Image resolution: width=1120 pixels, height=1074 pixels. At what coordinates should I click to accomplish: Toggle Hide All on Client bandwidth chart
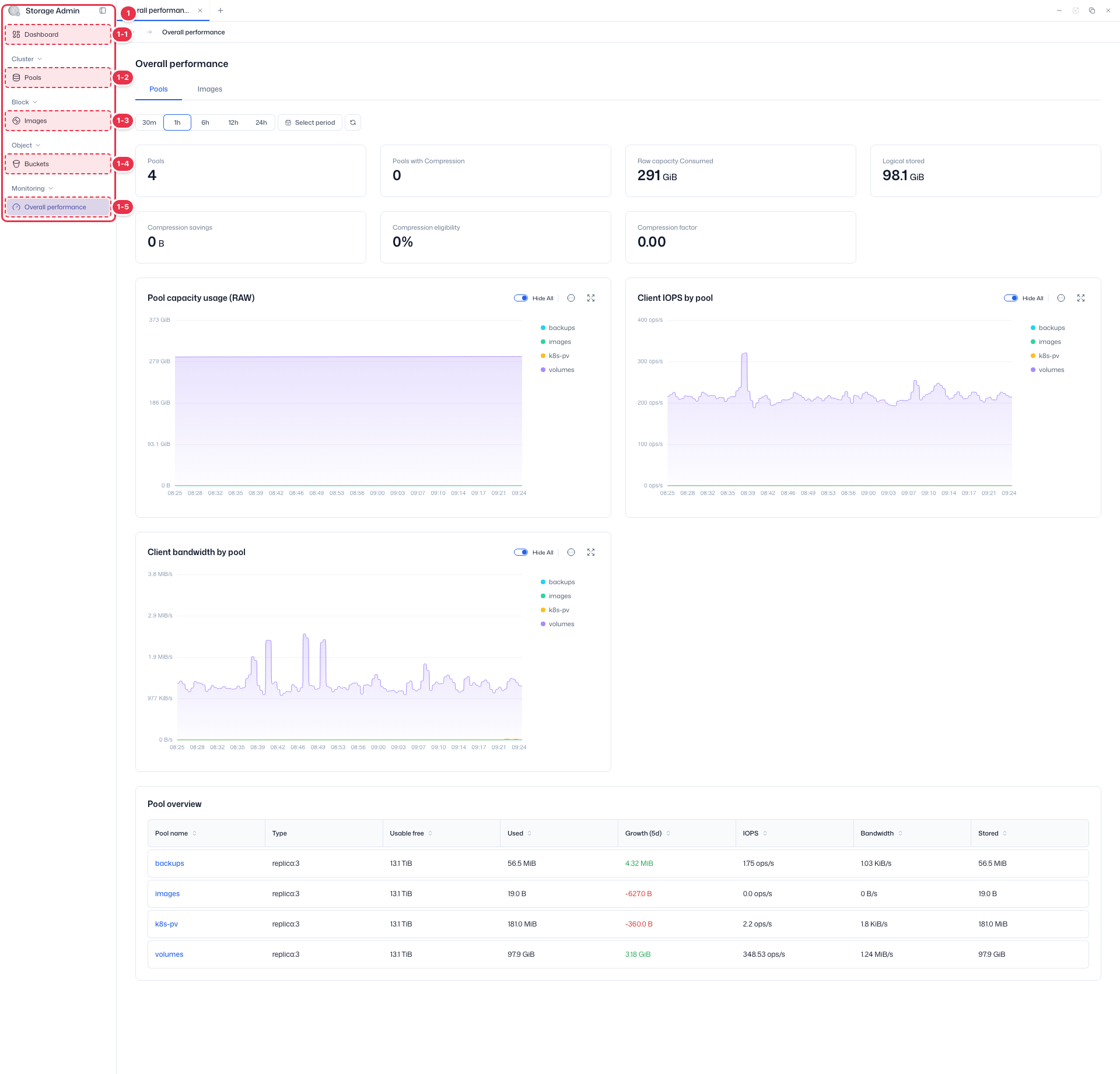(x=521, y=552)
